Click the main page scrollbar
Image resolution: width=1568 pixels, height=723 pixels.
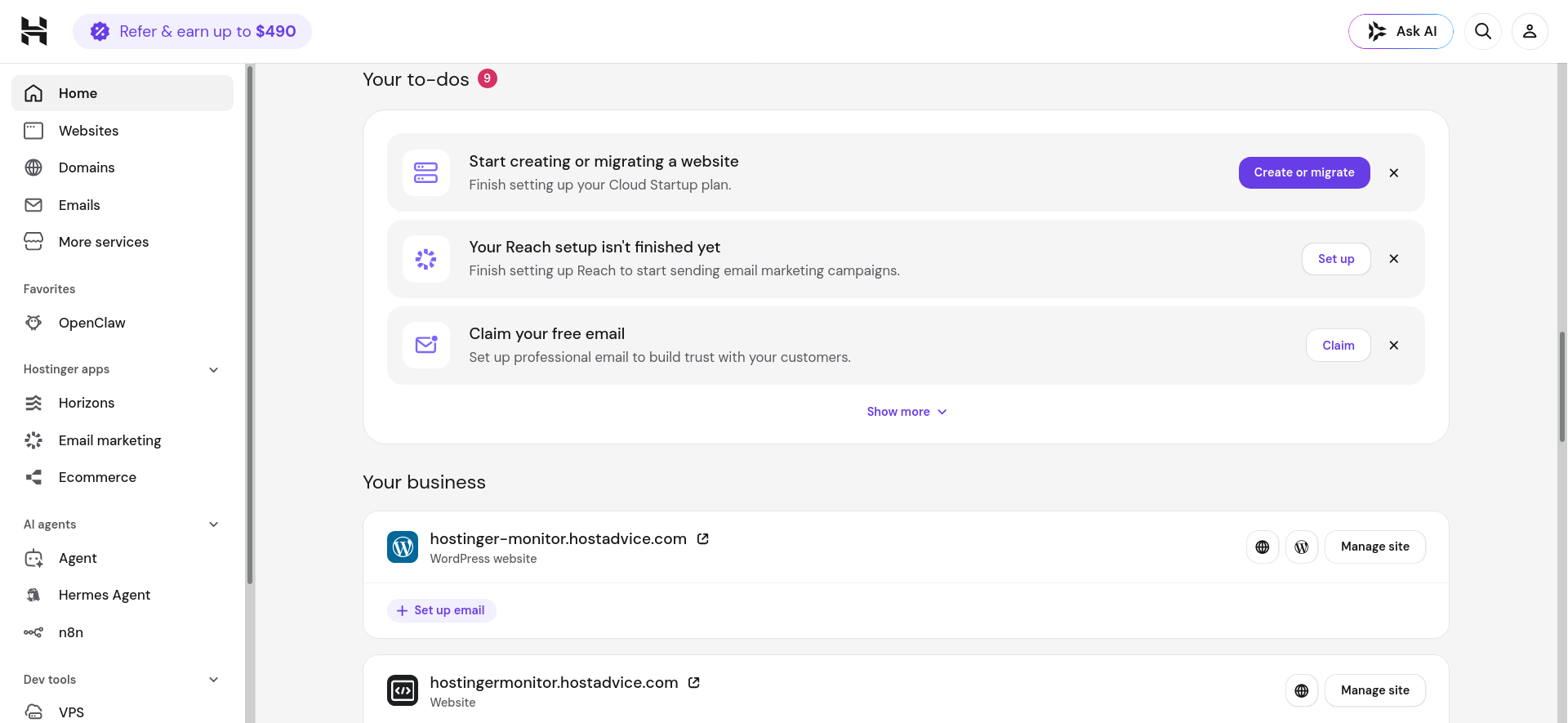click(x=1562, y=387)
